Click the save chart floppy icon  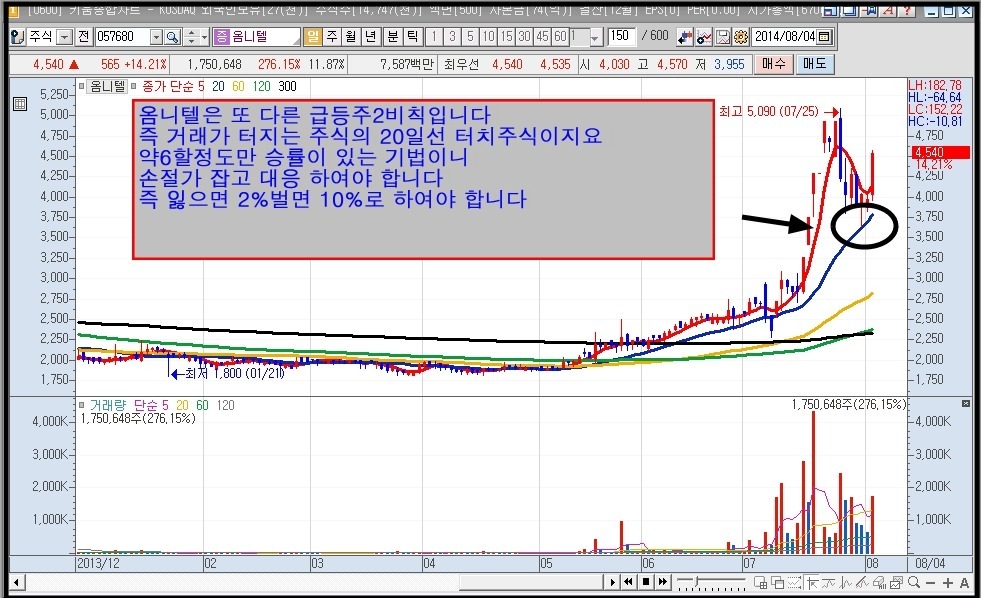click(723, 37)
